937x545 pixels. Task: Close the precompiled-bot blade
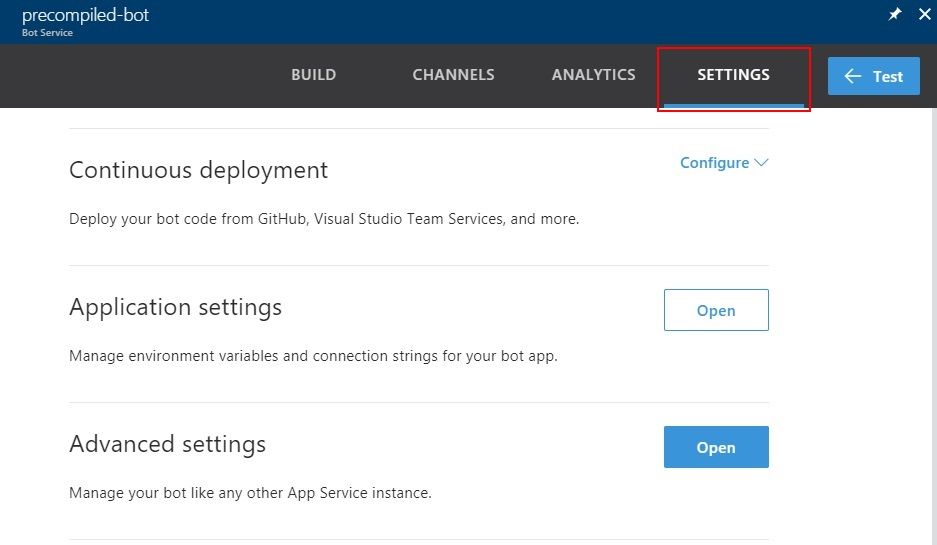tap(924, 15)
